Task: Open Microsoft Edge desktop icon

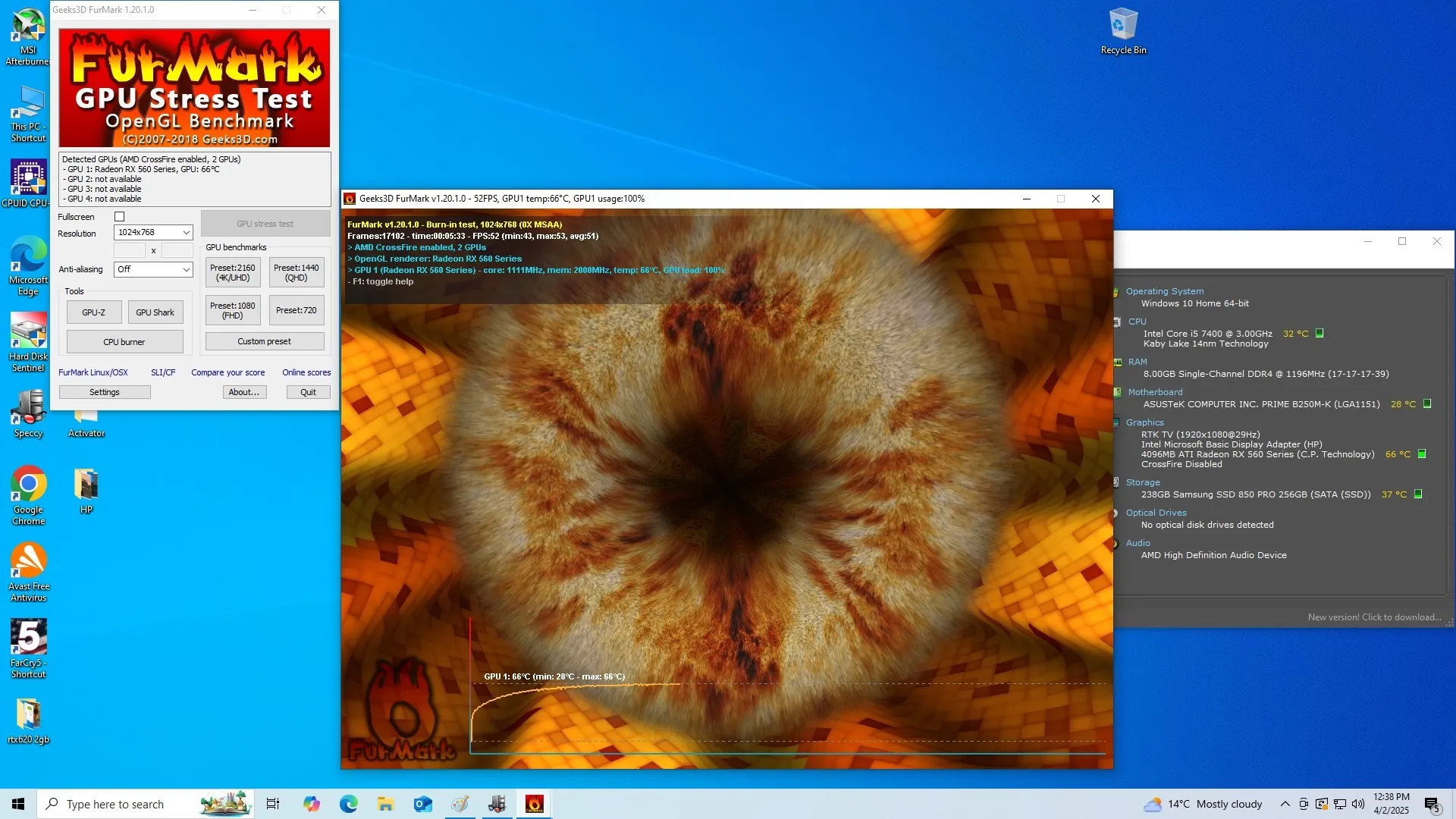Action: (x=28, y=265)
